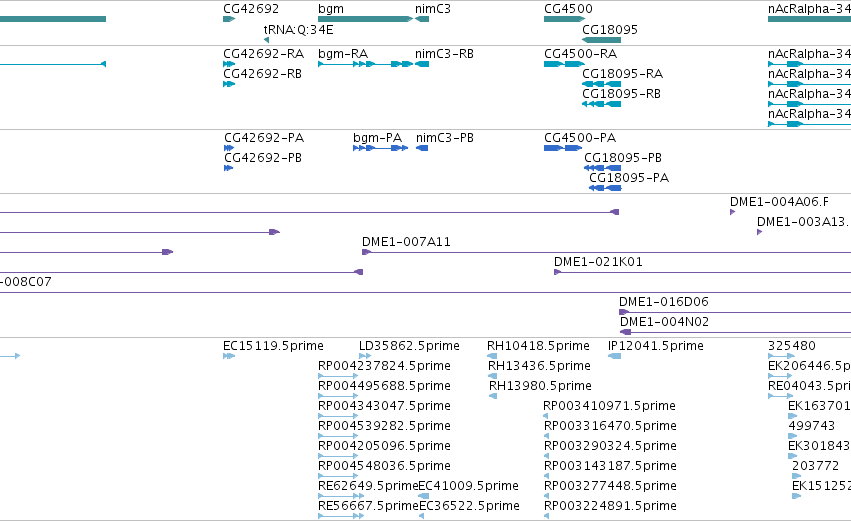
Task: Click the CG42692 gene label
Action: coord(251,9)
